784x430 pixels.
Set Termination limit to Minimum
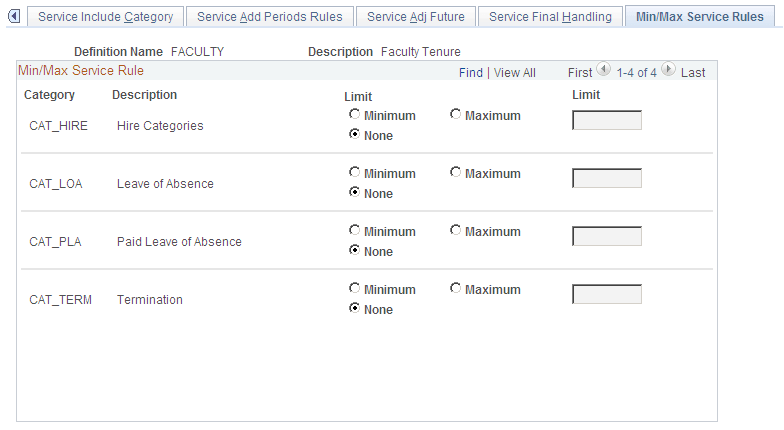tap(354, 288)
